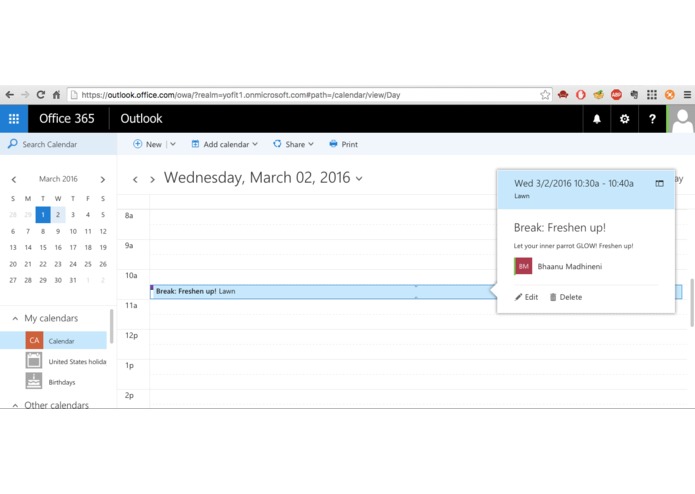Go to the previous day
The width and height of the screenshot is (695, 494).
click(x=135, y=179)
